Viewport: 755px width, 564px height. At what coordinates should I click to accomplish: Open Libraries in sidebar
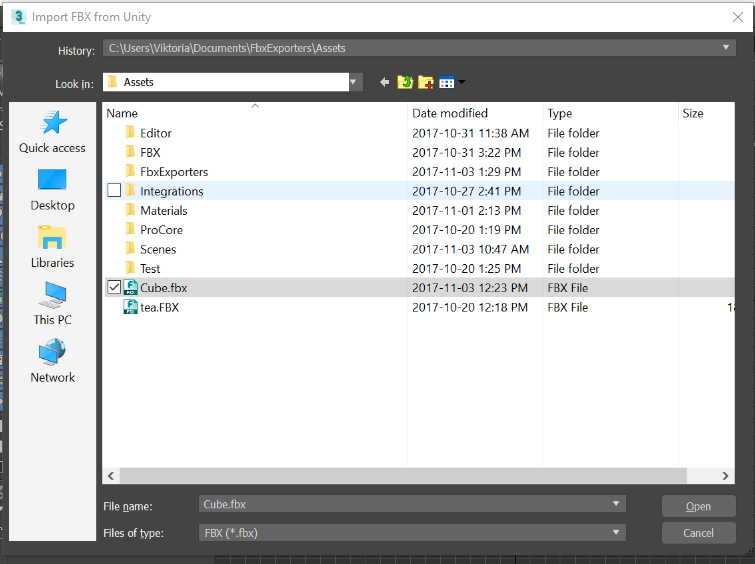tap(52, 247)
